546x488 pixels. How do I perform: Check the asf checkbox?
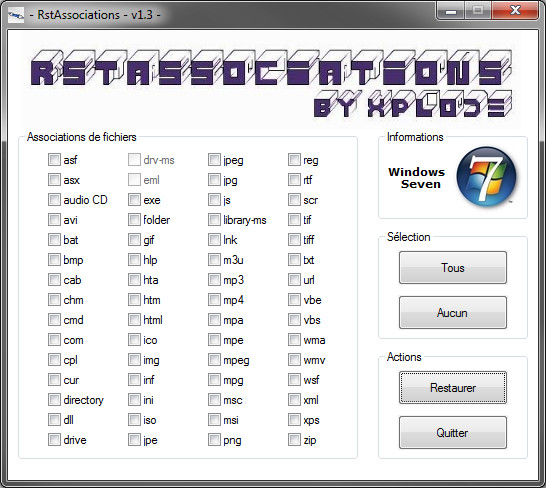click(54, 160)
